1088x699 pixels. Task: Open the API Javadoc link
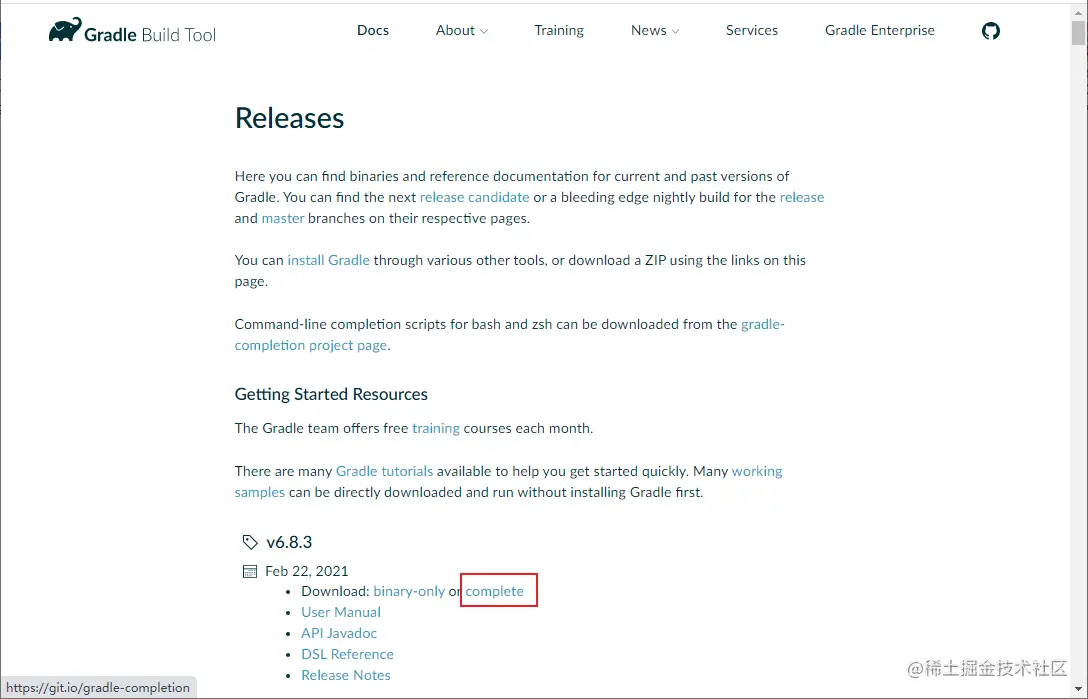(x=339, y=633)
